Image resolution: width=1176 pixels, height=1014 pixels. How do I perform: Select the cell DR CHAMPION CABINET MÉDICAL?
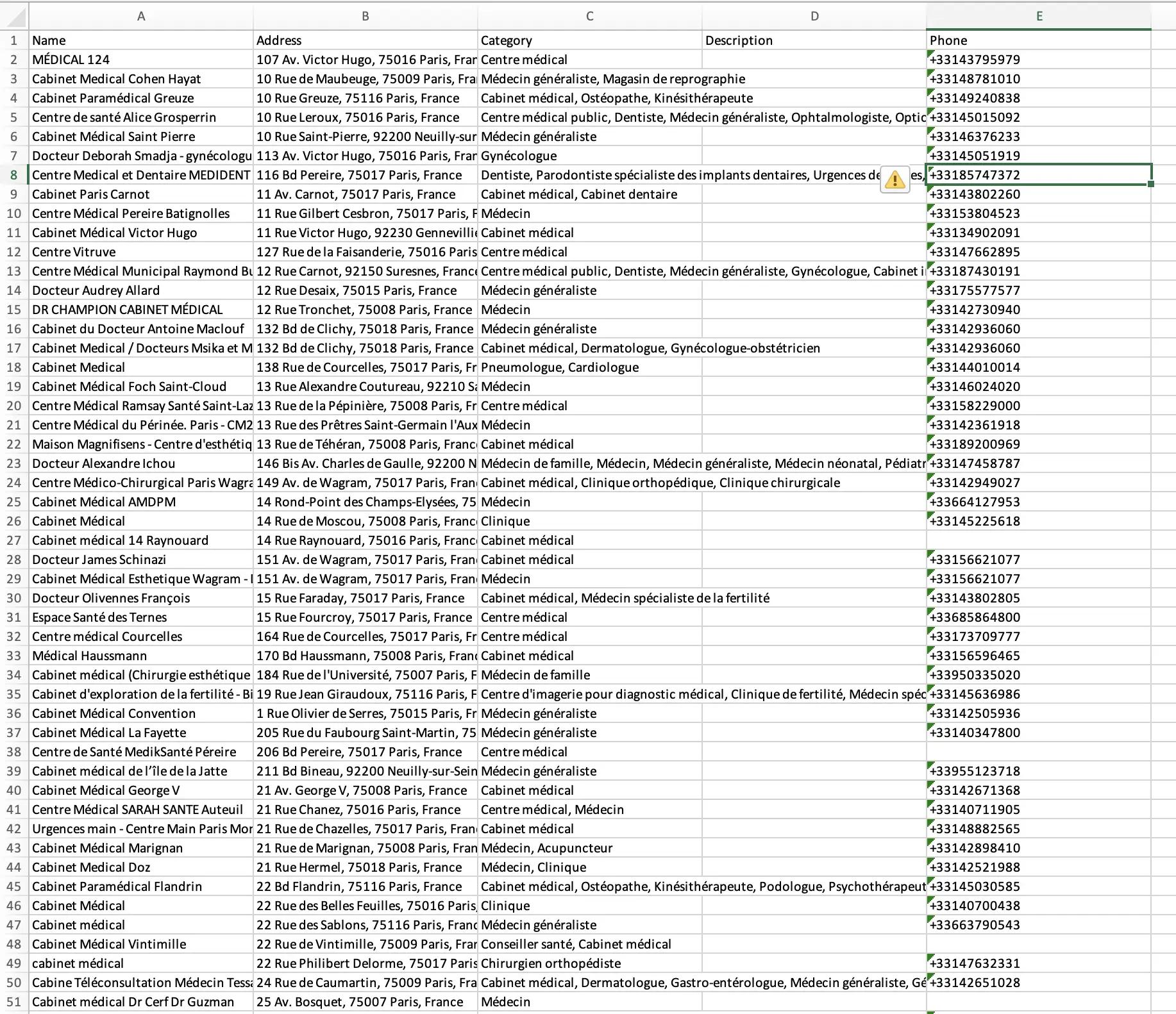(141, 310)
